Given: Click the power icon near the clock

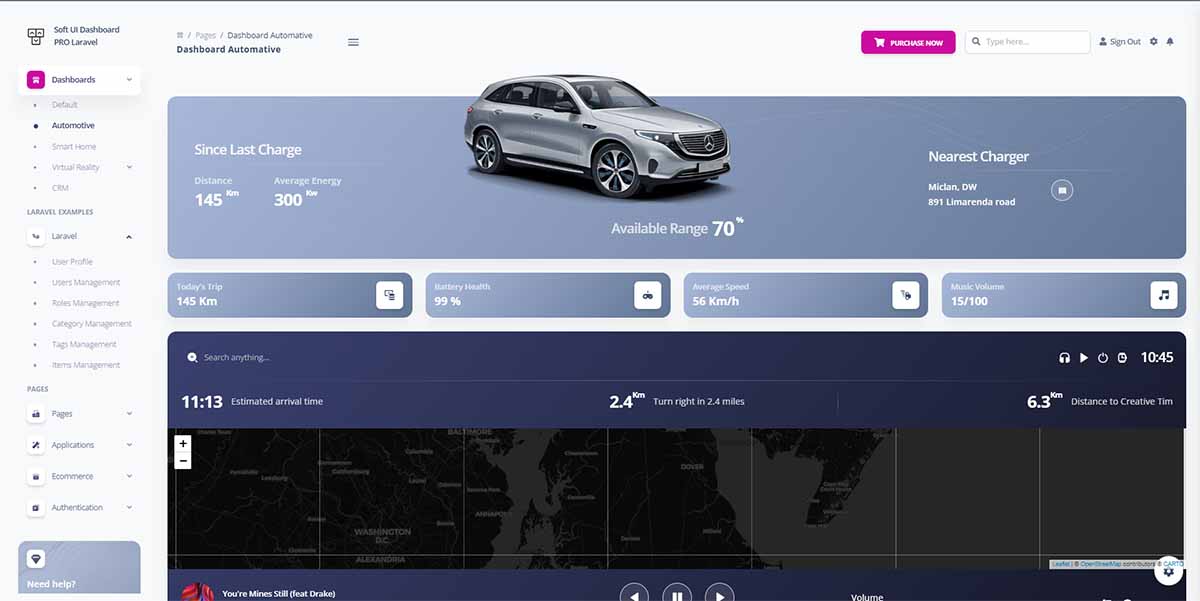Looking at the screenshot, I should pos(1103,357).
